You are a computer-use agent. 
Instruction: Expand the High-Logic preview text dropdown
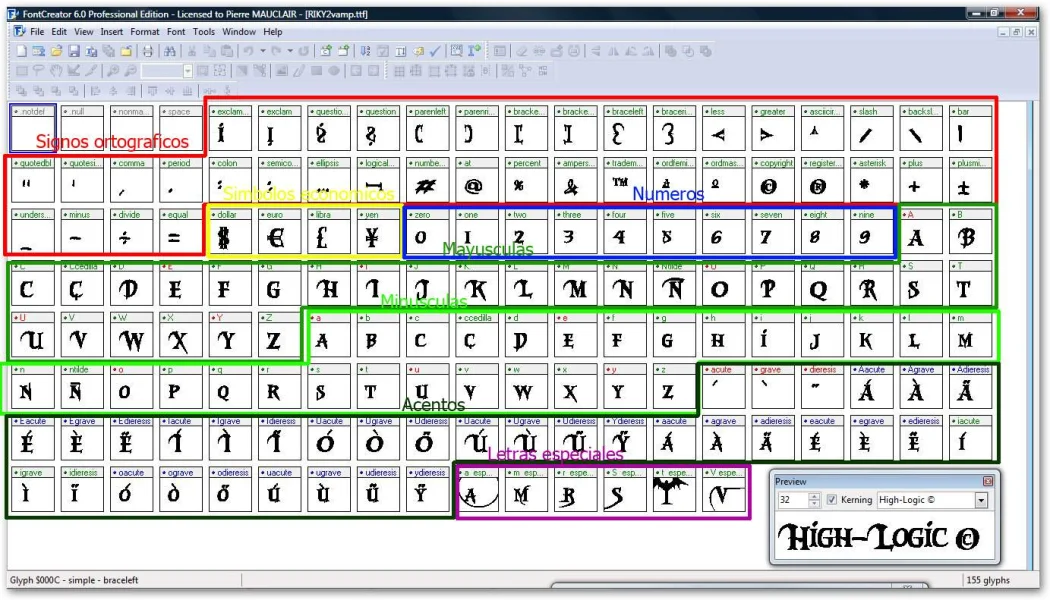[x=981, y=500]
